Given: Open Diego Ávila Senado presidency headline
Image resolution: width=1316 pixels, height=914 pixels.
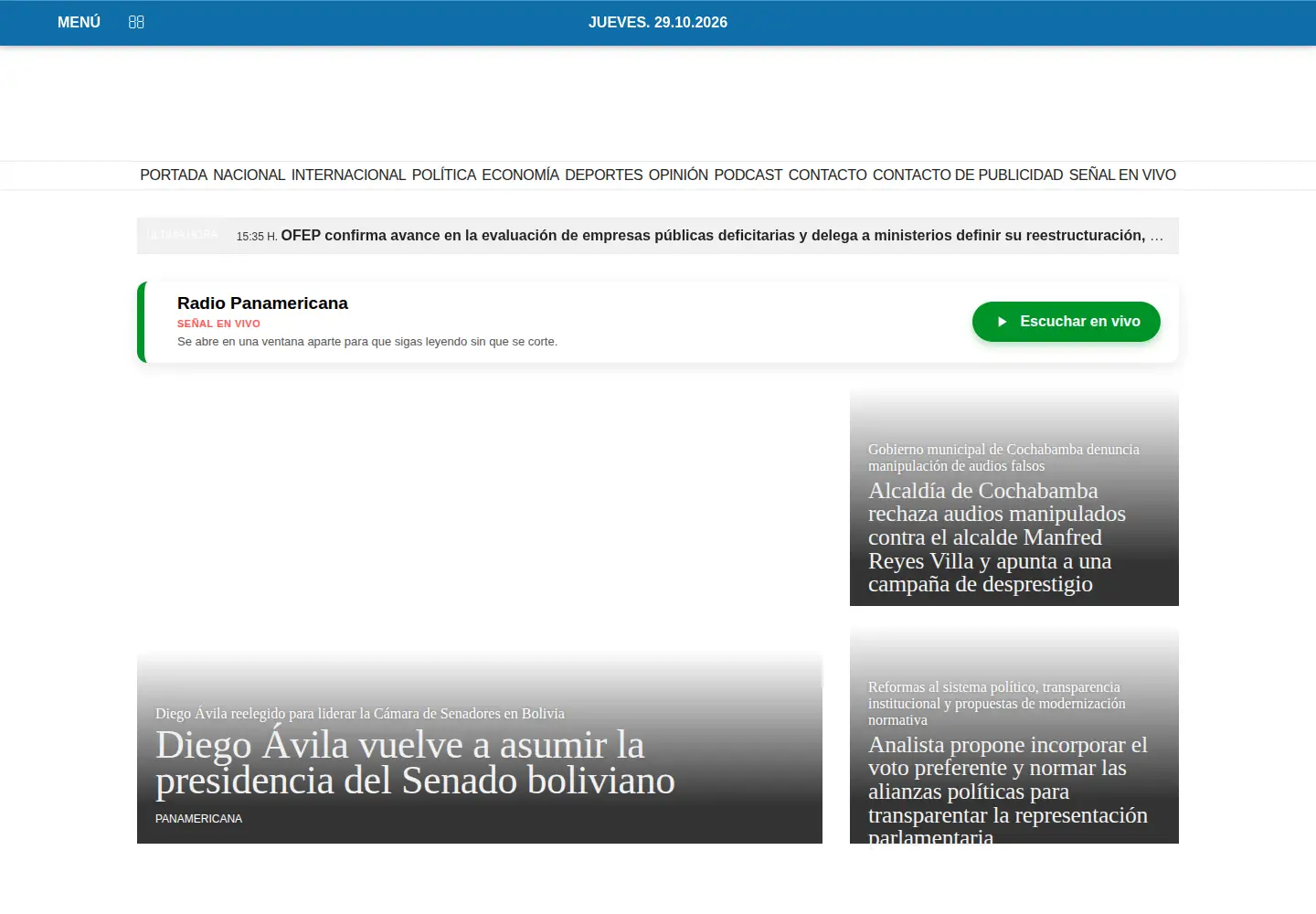Looking at the screenshot, I should (x=415, y=762).
